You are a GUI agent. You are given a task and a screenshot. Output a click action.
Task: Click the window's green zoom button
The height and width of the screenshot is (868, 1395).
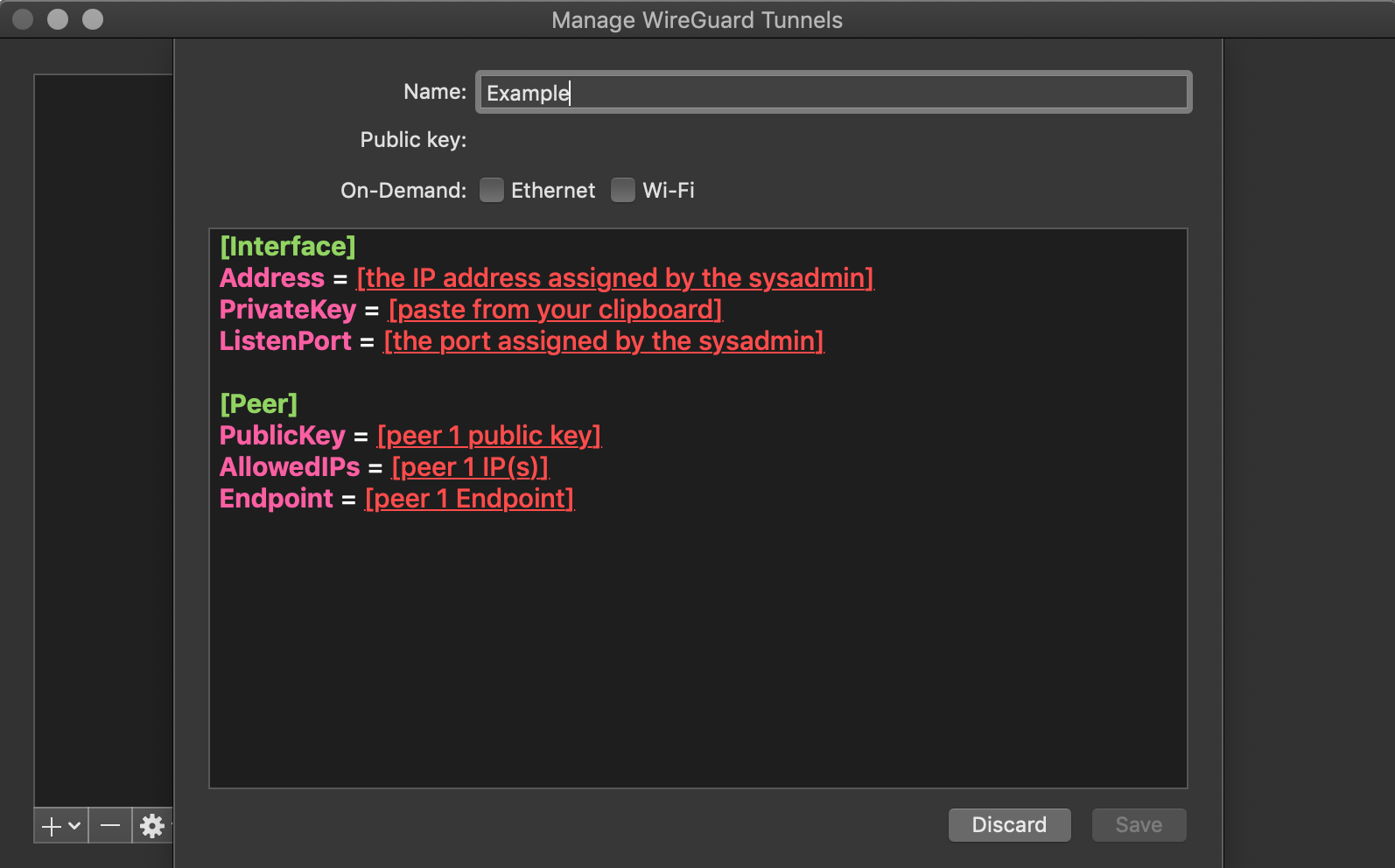93,19
